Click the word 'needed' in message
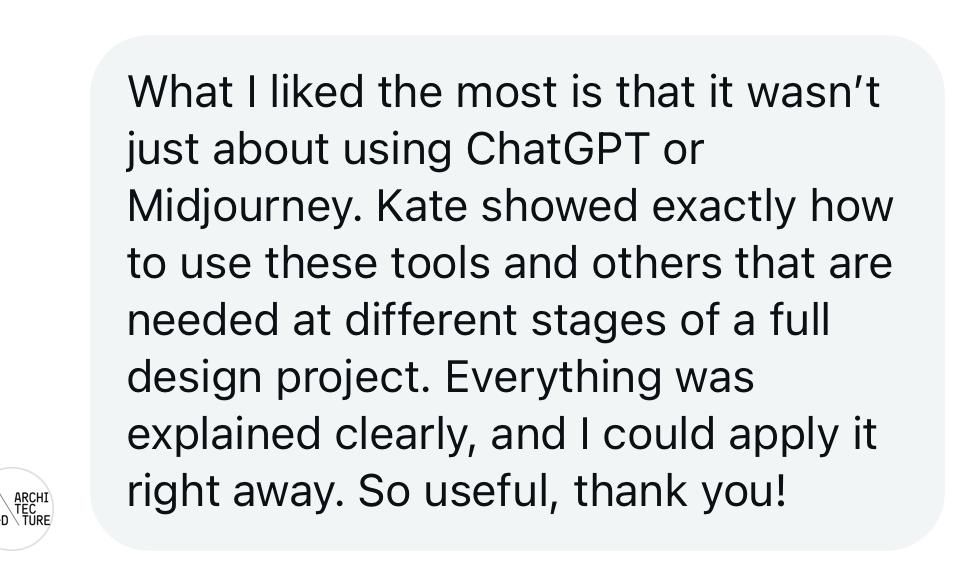The image size is (972, 568). pyautogui.click(x=203, y=320)
